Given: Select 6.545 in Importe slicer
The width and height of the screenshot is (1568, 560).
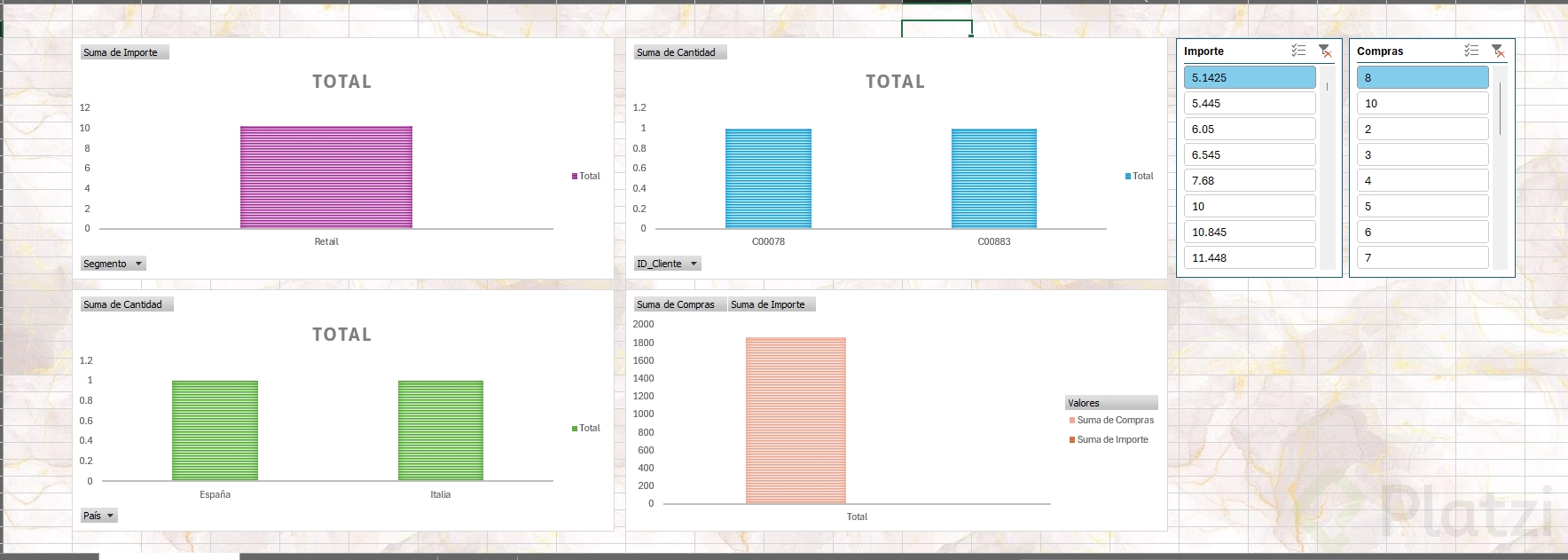Looking at the screenshot, I should 1250,154.
